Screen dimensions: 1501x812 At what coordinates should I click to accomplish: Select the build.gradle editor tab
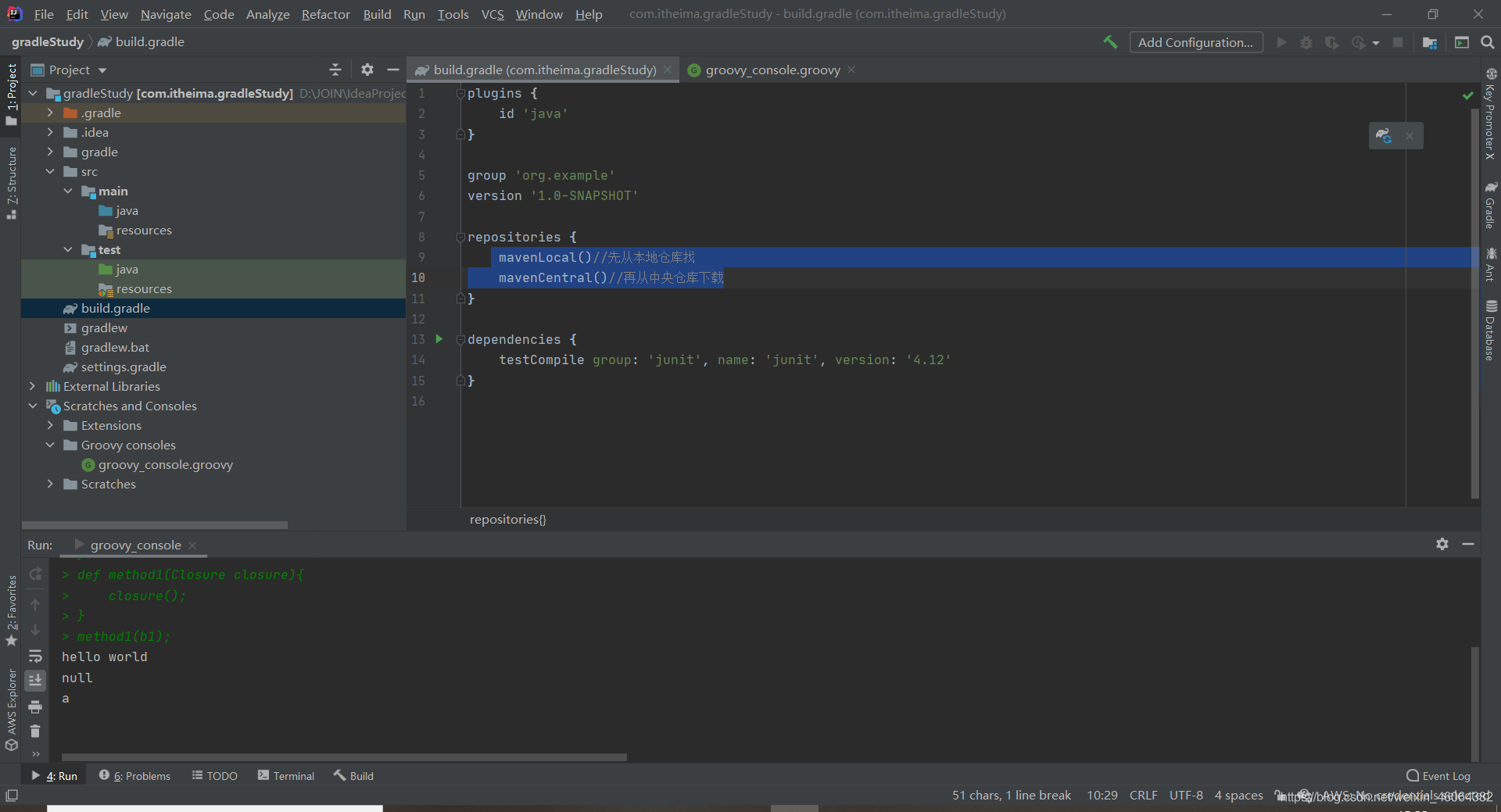544,70
